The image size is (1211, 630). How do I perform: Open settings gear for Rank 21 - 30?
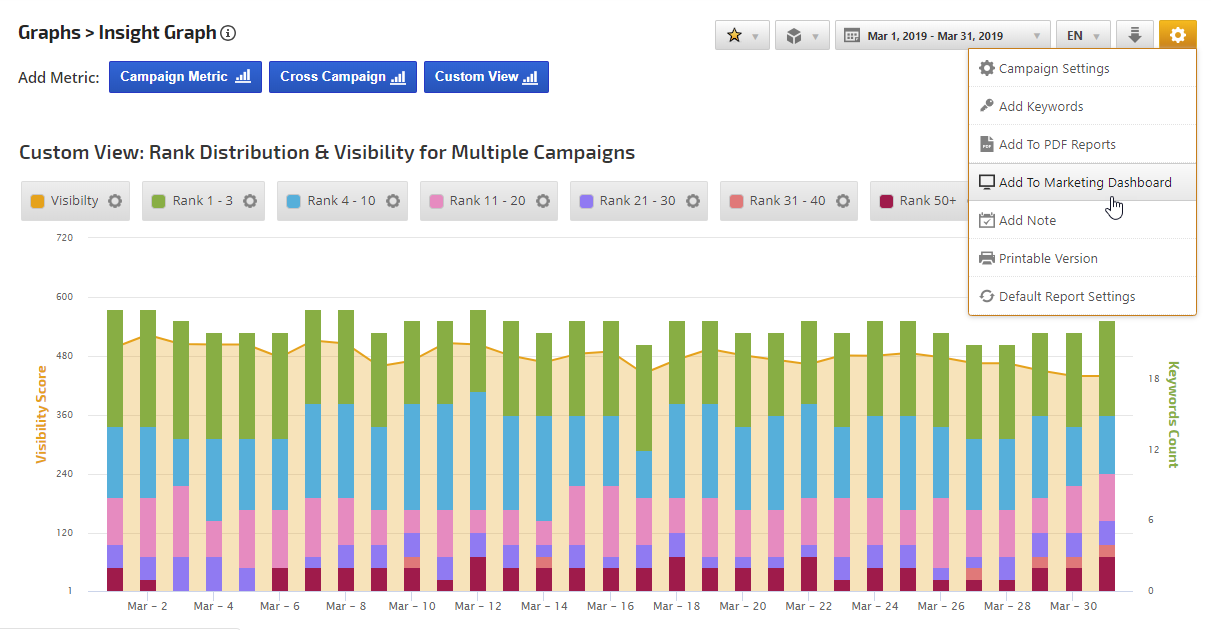point(692,201)
